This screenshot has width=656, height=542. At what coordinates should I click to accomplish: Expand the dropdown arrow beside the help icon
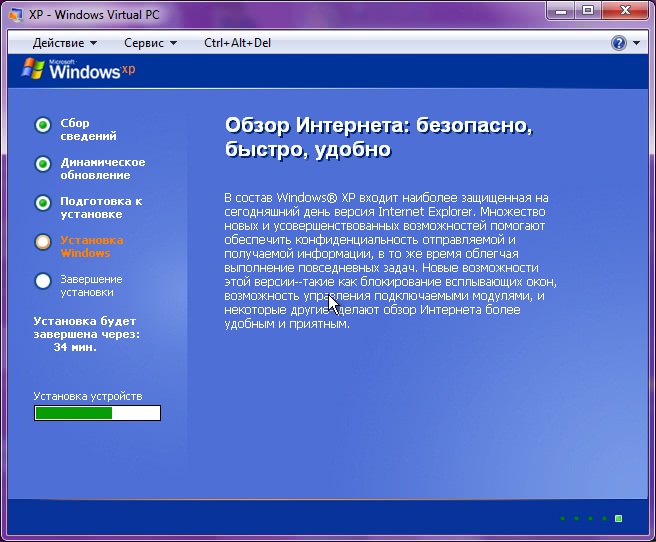(x=636, y=43)
